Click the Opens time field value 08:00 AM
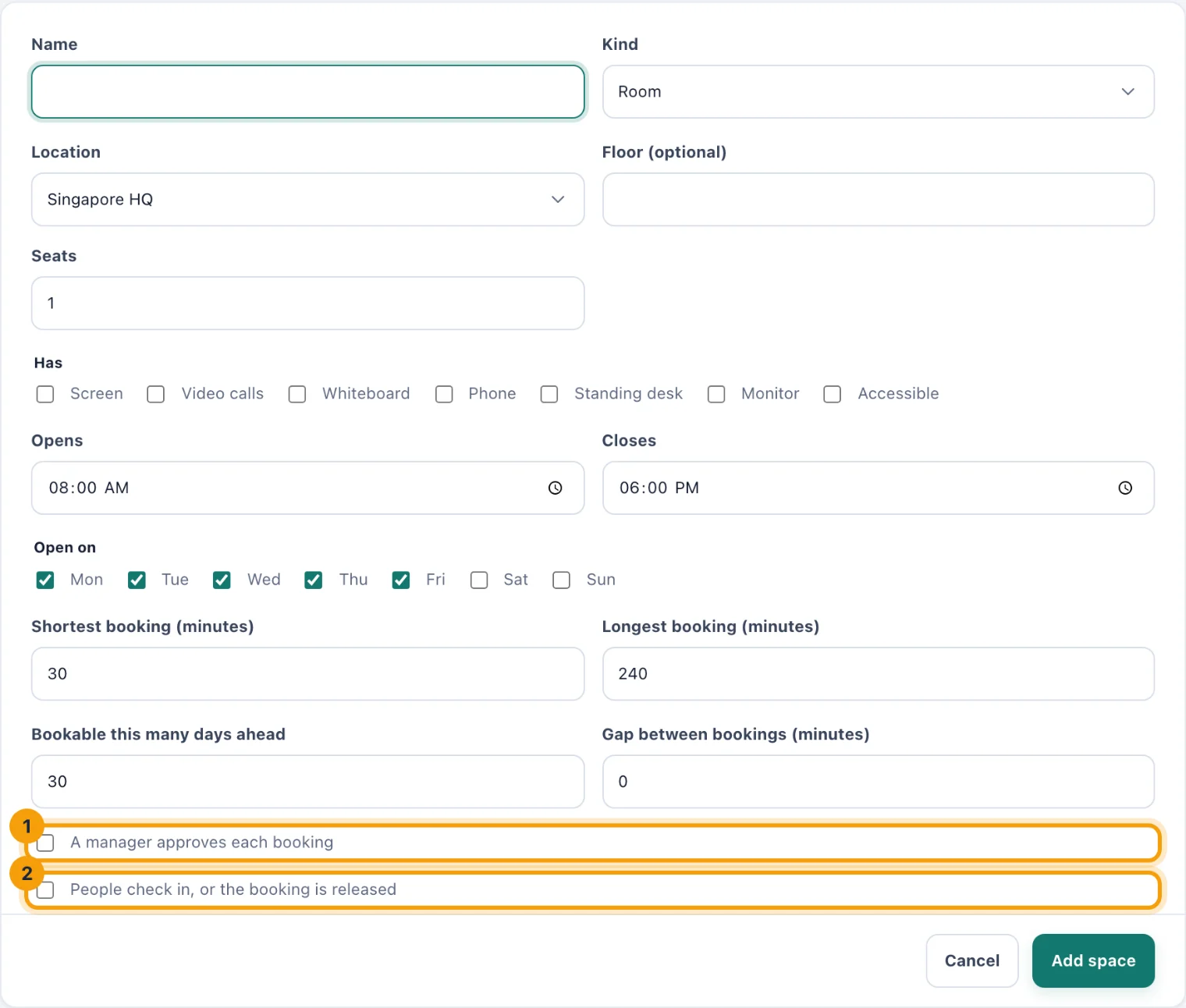 pyautogui.click(x=89, y=488)
